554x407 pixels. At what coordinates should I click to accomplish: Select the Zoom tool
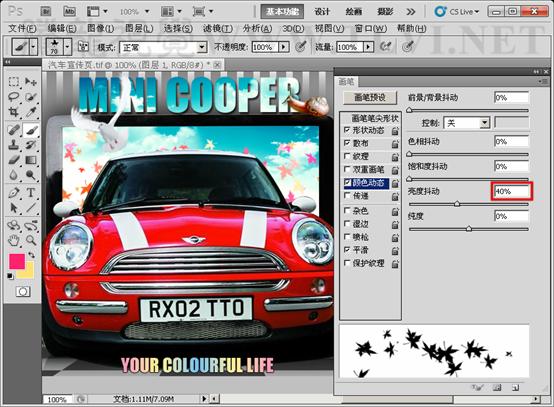pos(31,241)
